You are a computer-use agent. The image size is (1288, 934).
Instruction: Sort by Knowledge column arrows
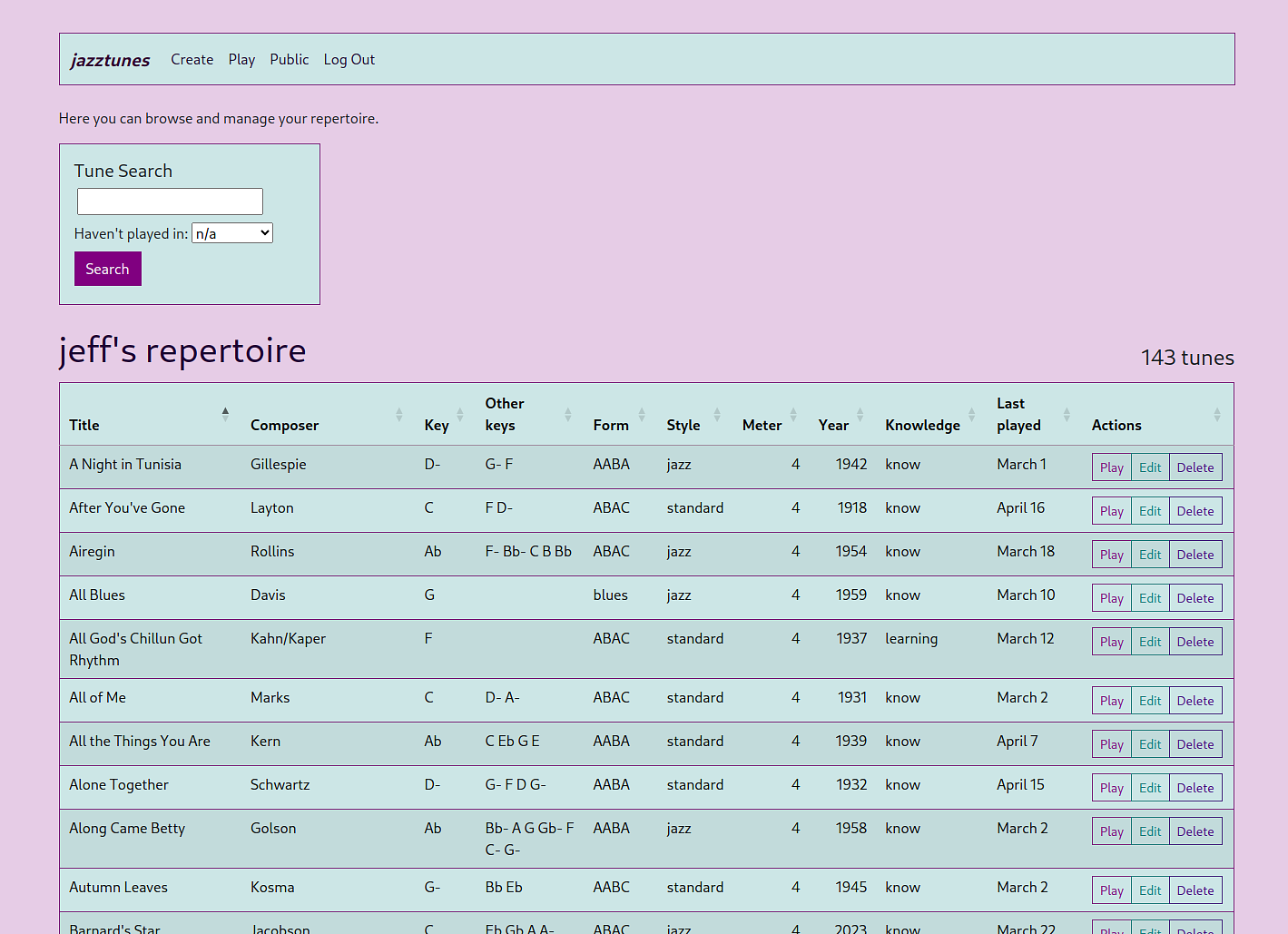[x=971, y=415]
